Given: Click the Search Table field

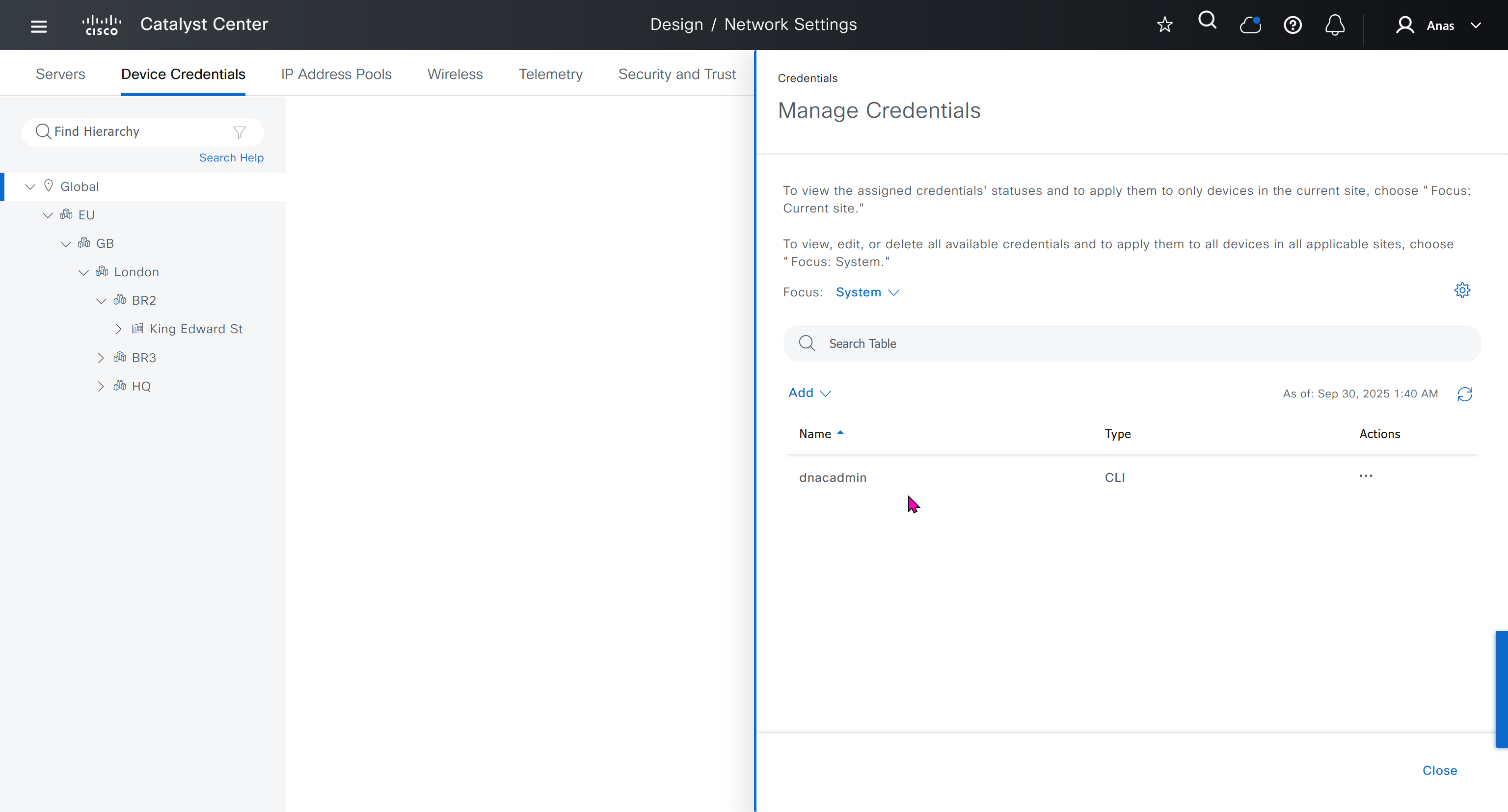Looking at the screenshot, I should (x=1131, y=343).
